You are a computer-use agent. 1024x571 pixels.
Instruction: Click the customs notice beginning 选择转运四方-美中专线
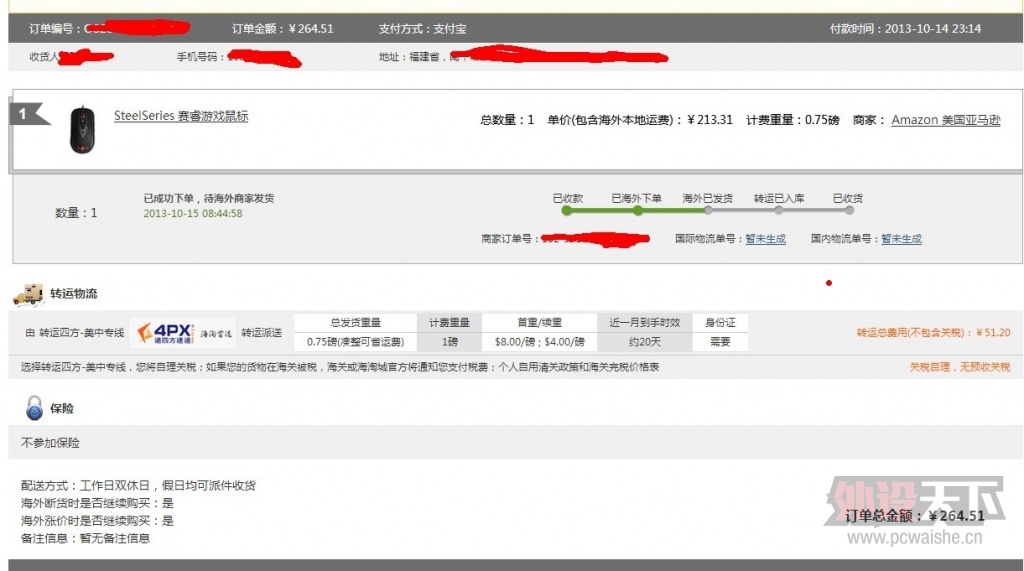pos(340,367)
